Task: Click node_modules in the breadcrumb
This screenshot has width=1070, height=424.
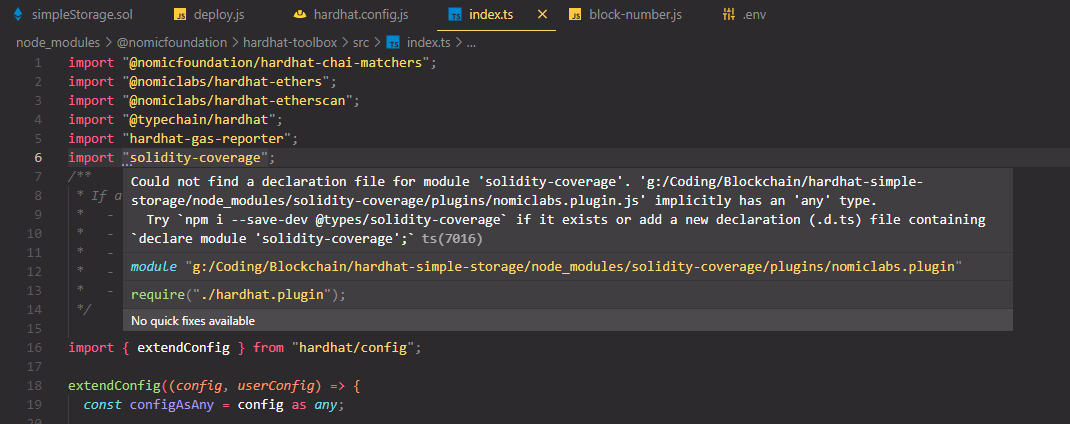Action: tap(57, 42)
